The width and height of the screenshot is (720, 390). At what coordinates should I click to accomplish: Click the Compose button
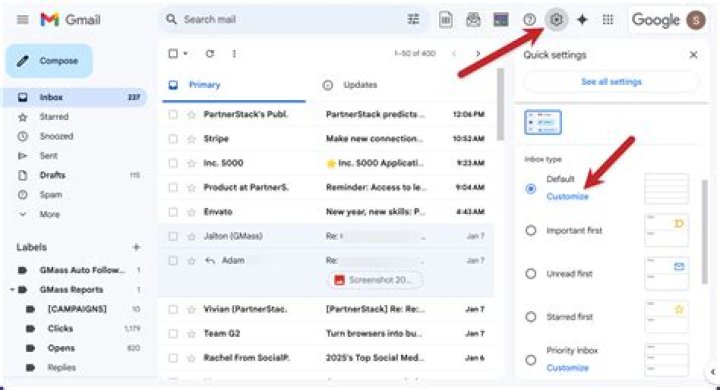pyautogui.click(x=49, y=61)
